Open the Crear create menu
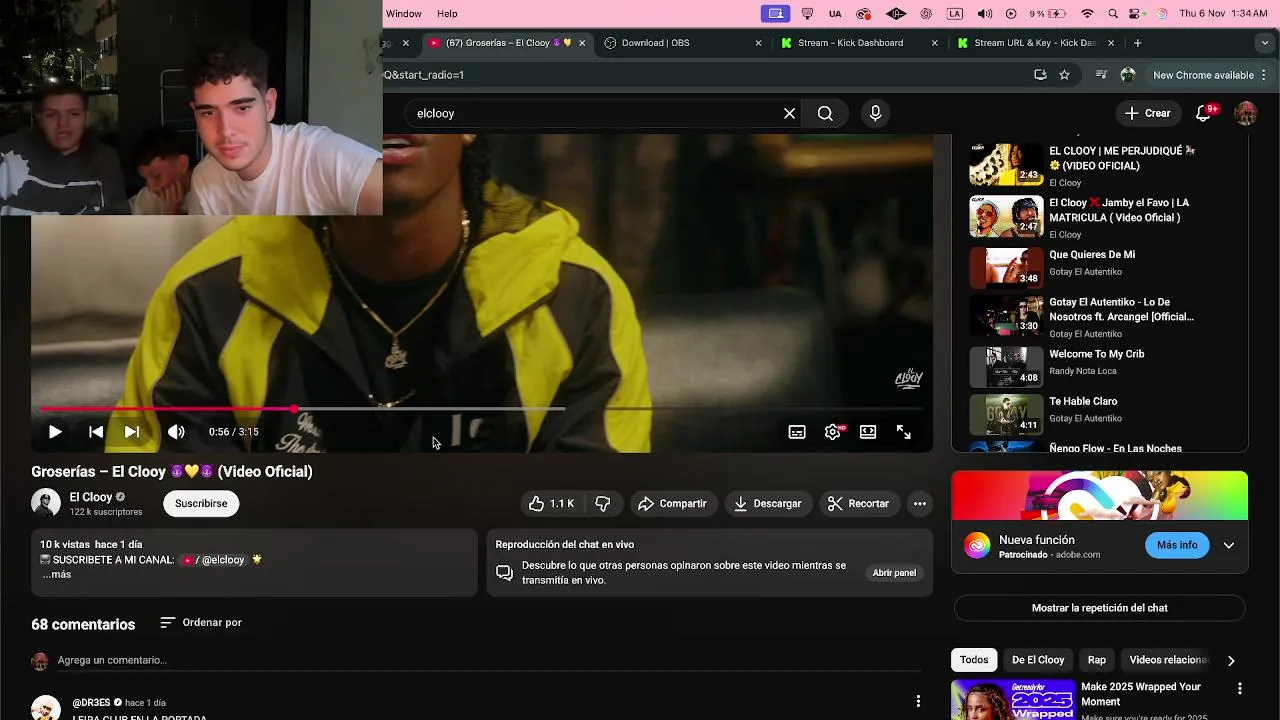This screenshot has height=720, width=1280. (1147, 114)
